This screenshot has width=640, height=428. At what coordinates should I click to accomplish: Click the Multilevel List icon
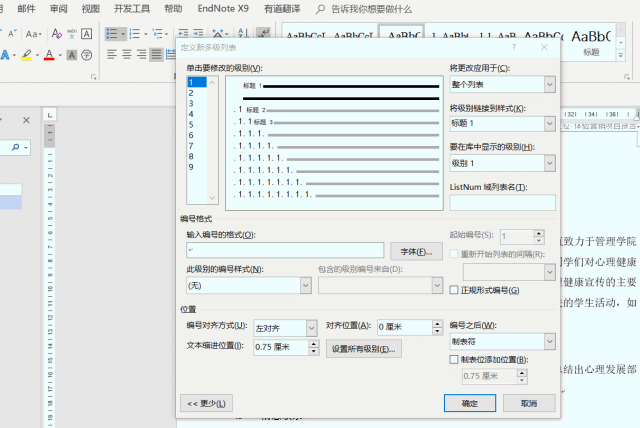(157, 34)
